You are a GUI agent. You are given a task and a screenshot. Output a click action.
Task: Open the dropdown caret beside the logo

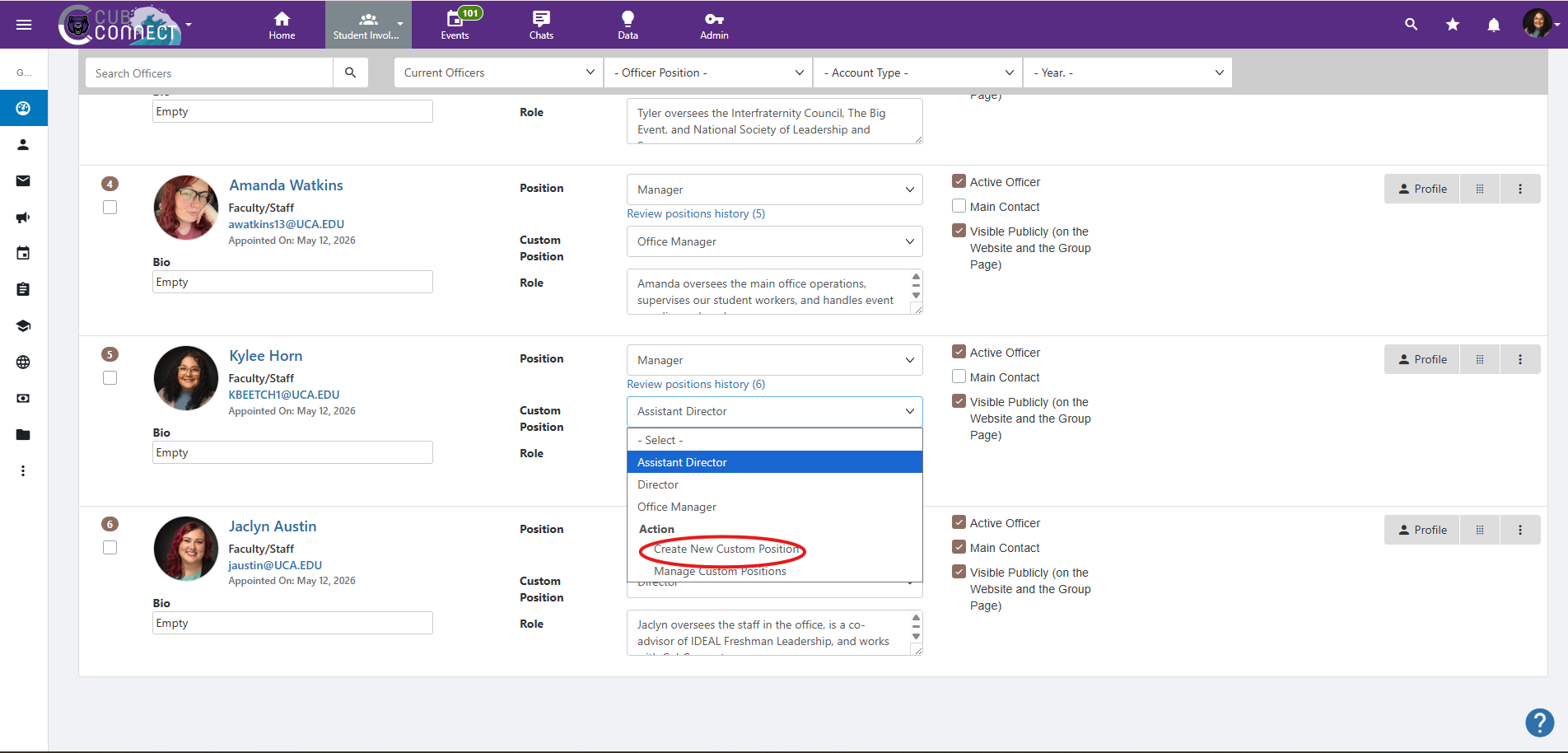189,25
